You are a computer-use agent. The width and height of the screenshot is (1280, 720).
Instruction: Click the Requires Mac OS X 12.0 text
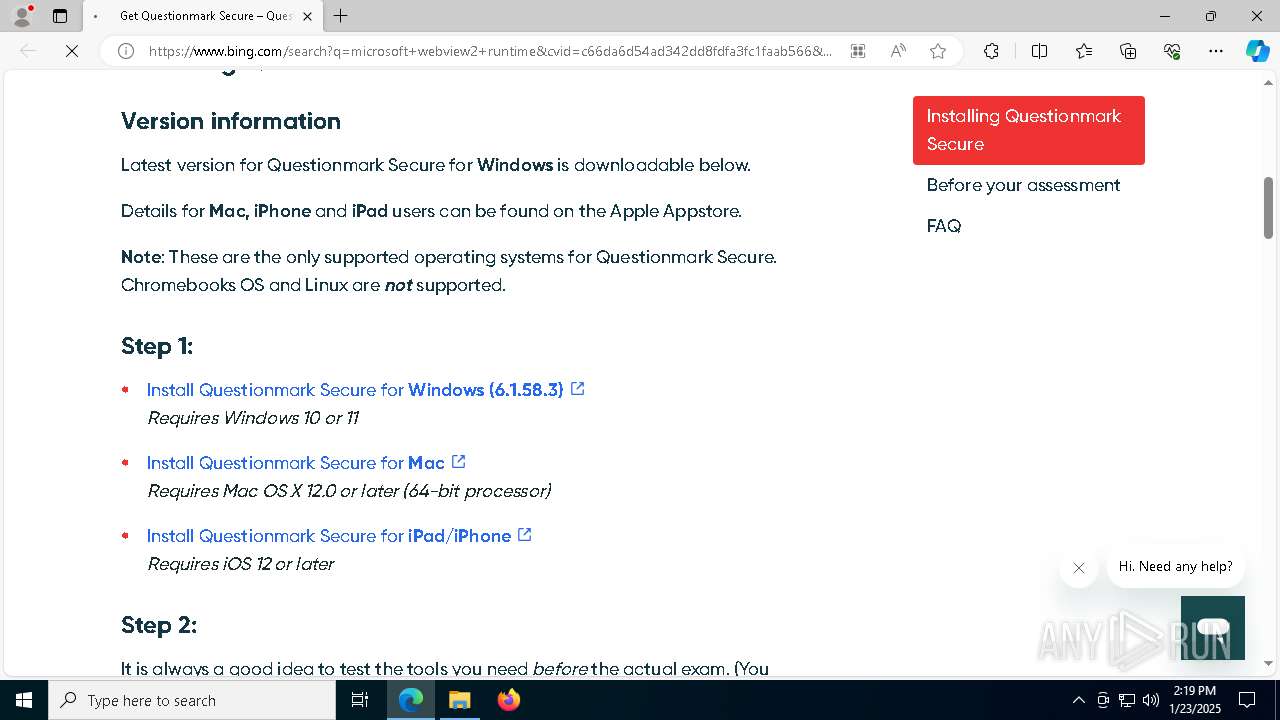tap(349, 491)
